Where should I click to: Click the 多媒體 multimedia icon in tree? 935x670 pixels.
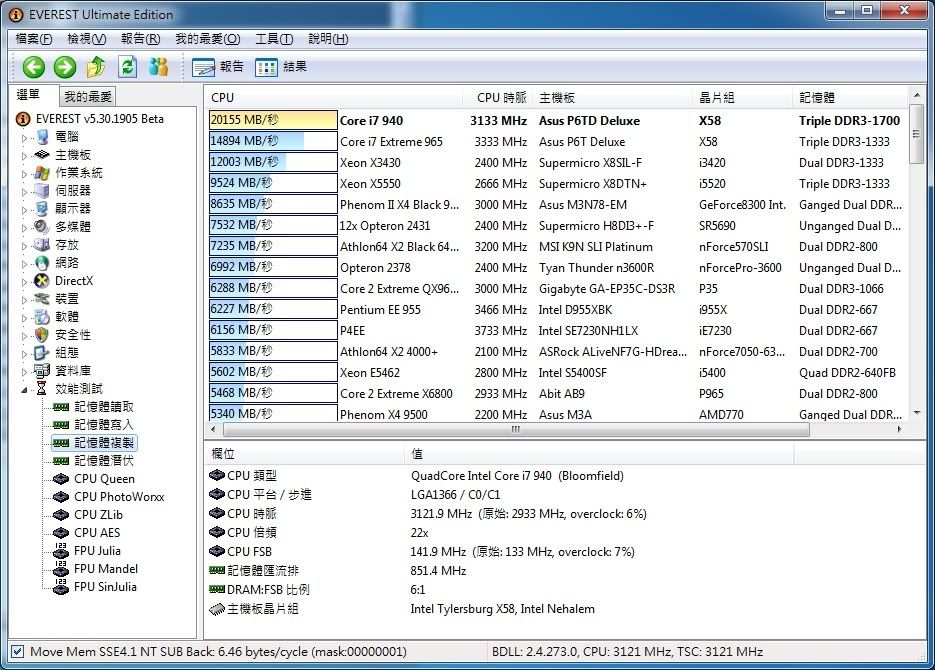(x=42, y=227)
